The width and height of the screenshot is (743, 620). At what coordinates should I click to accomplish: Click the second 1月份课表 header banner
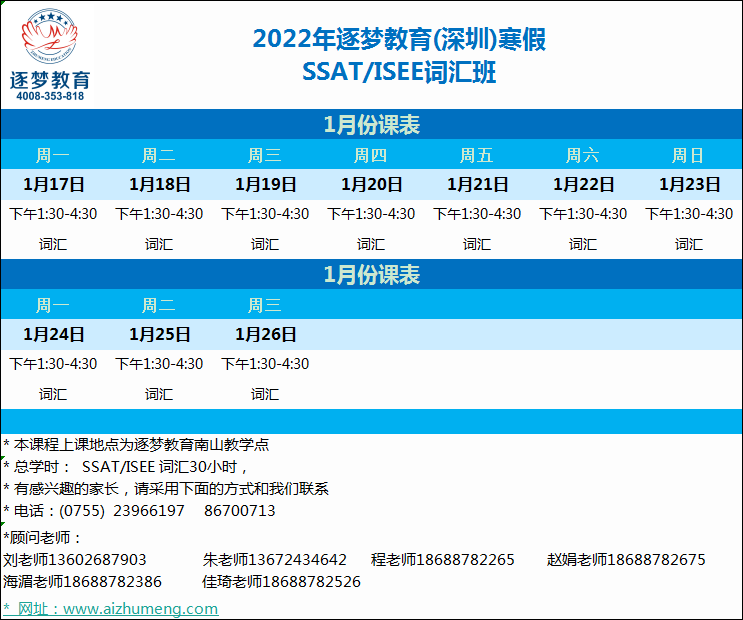click(x=372, y=274)
